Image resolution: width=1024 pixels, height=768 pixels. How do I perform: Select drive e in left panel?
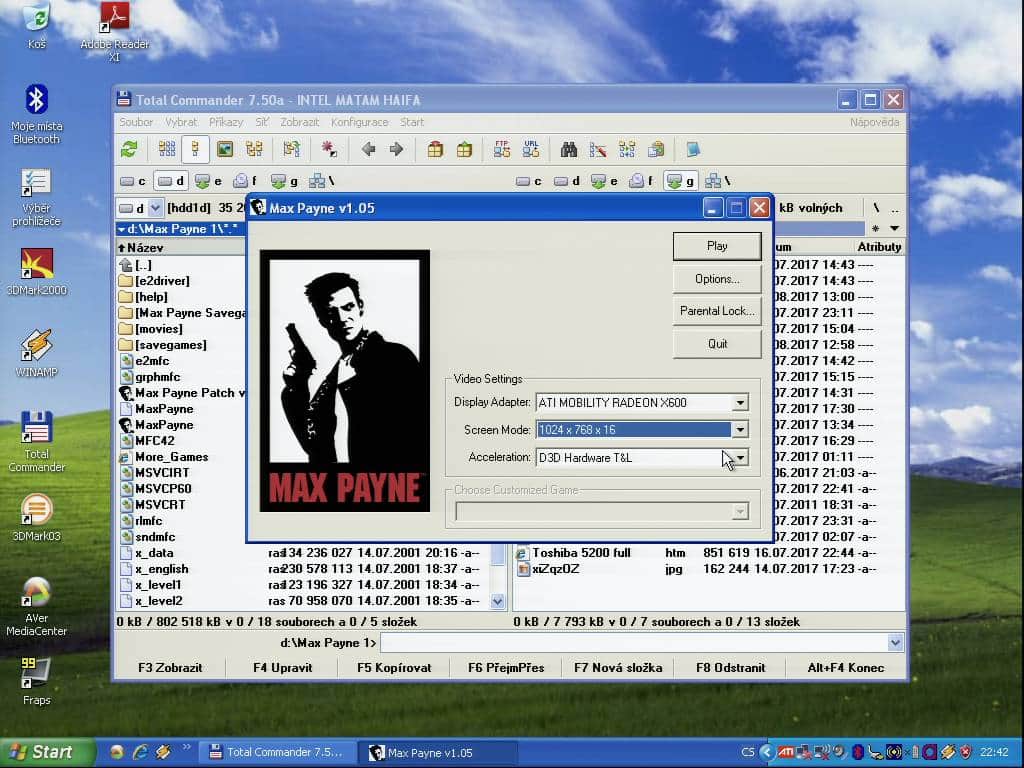point(209,181)
